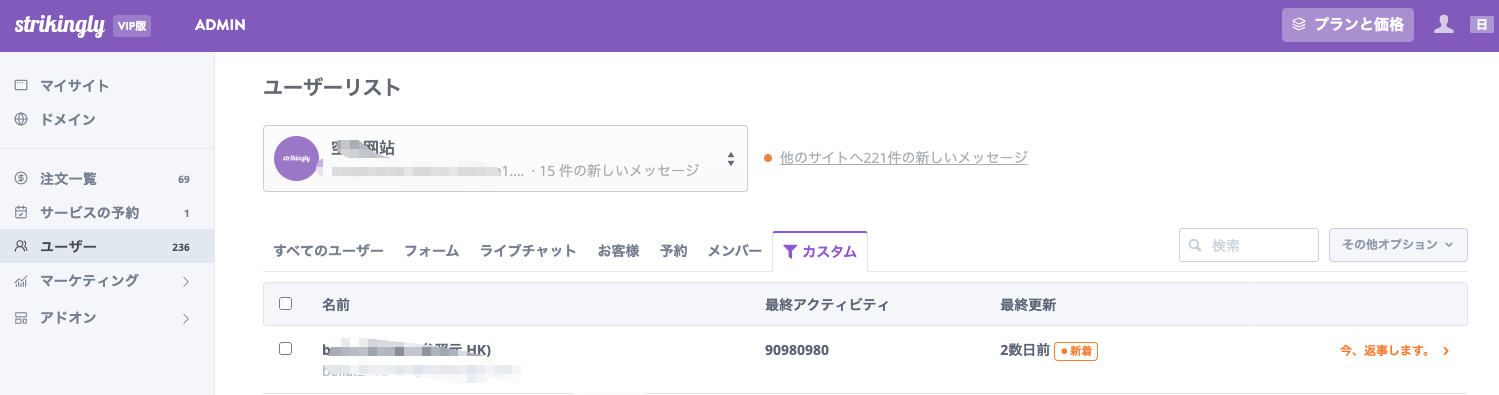This screenshot has width=1499, height=395.
Task: Click the ユーザー people icon
Action: point(21,246)
